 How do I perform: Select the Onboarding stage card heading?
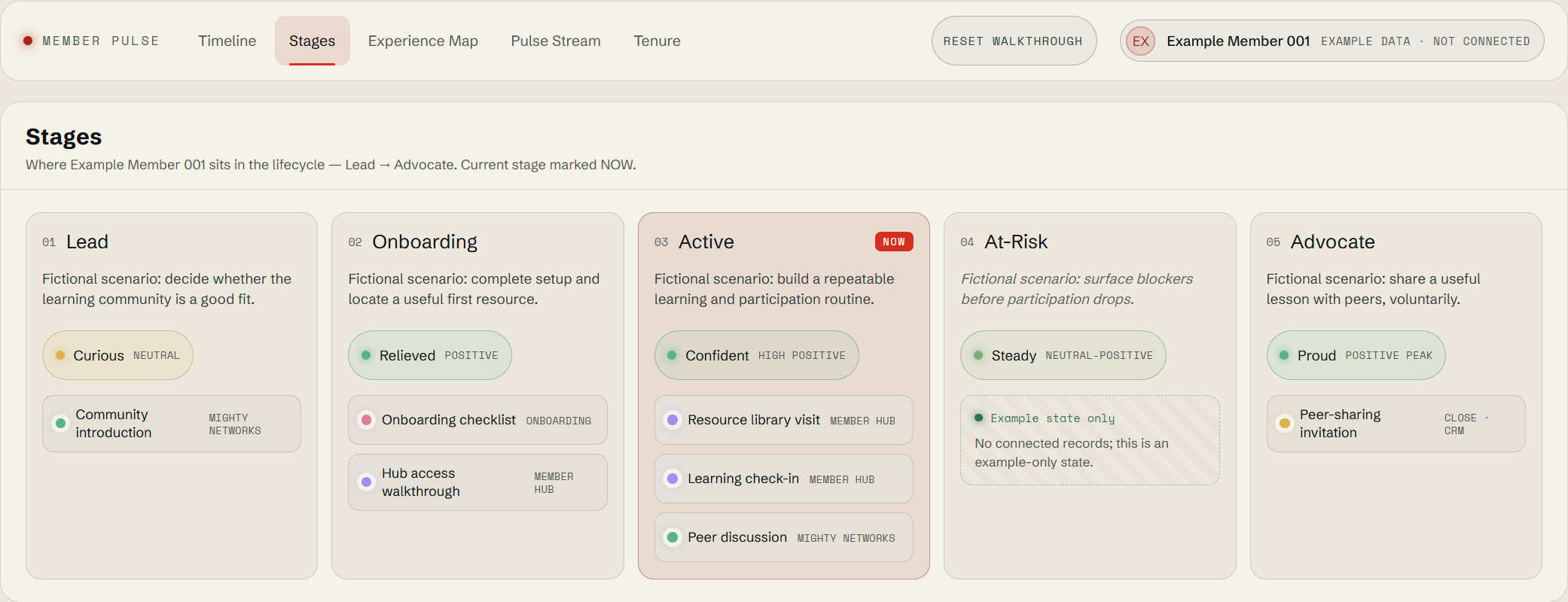[425, 242]
